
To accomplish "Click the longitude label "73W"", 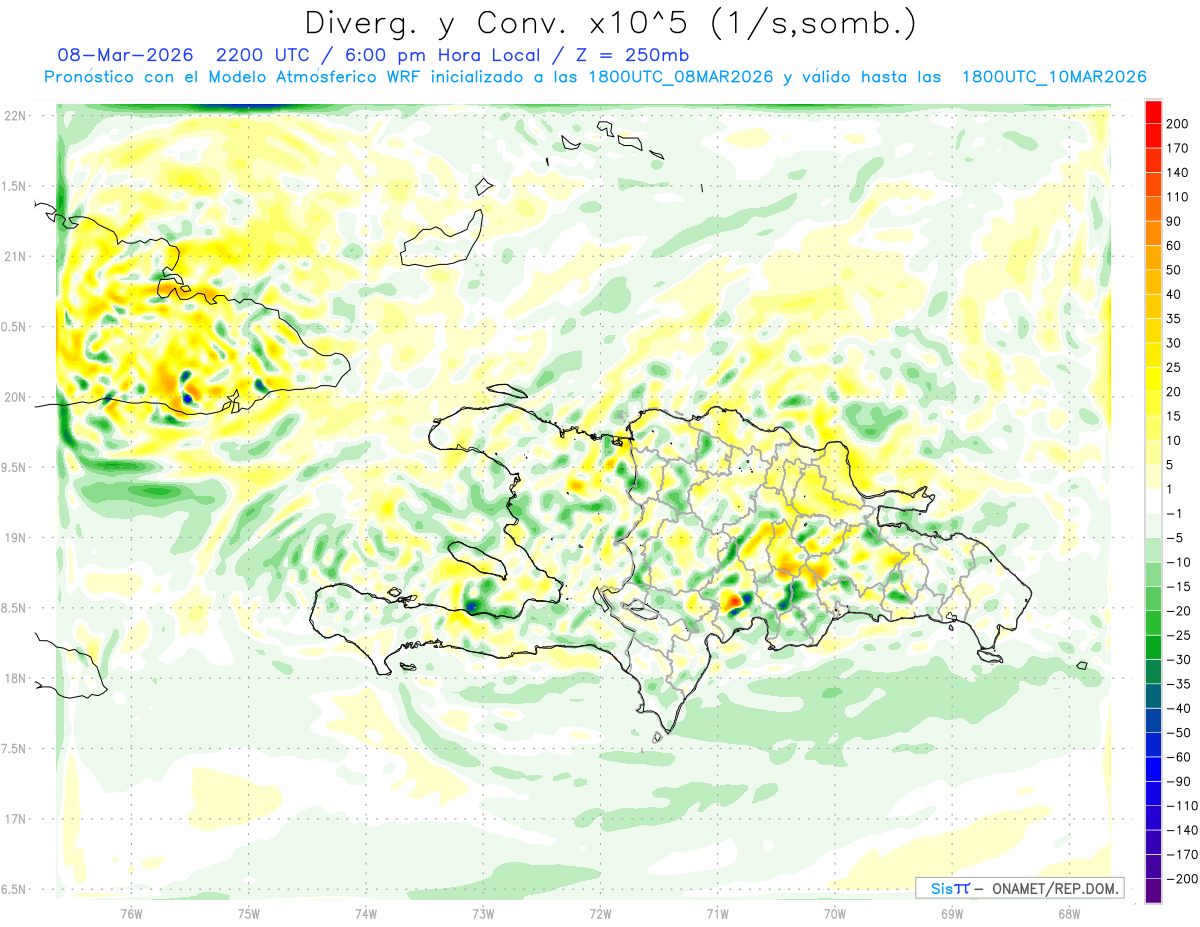I will 483,913.
